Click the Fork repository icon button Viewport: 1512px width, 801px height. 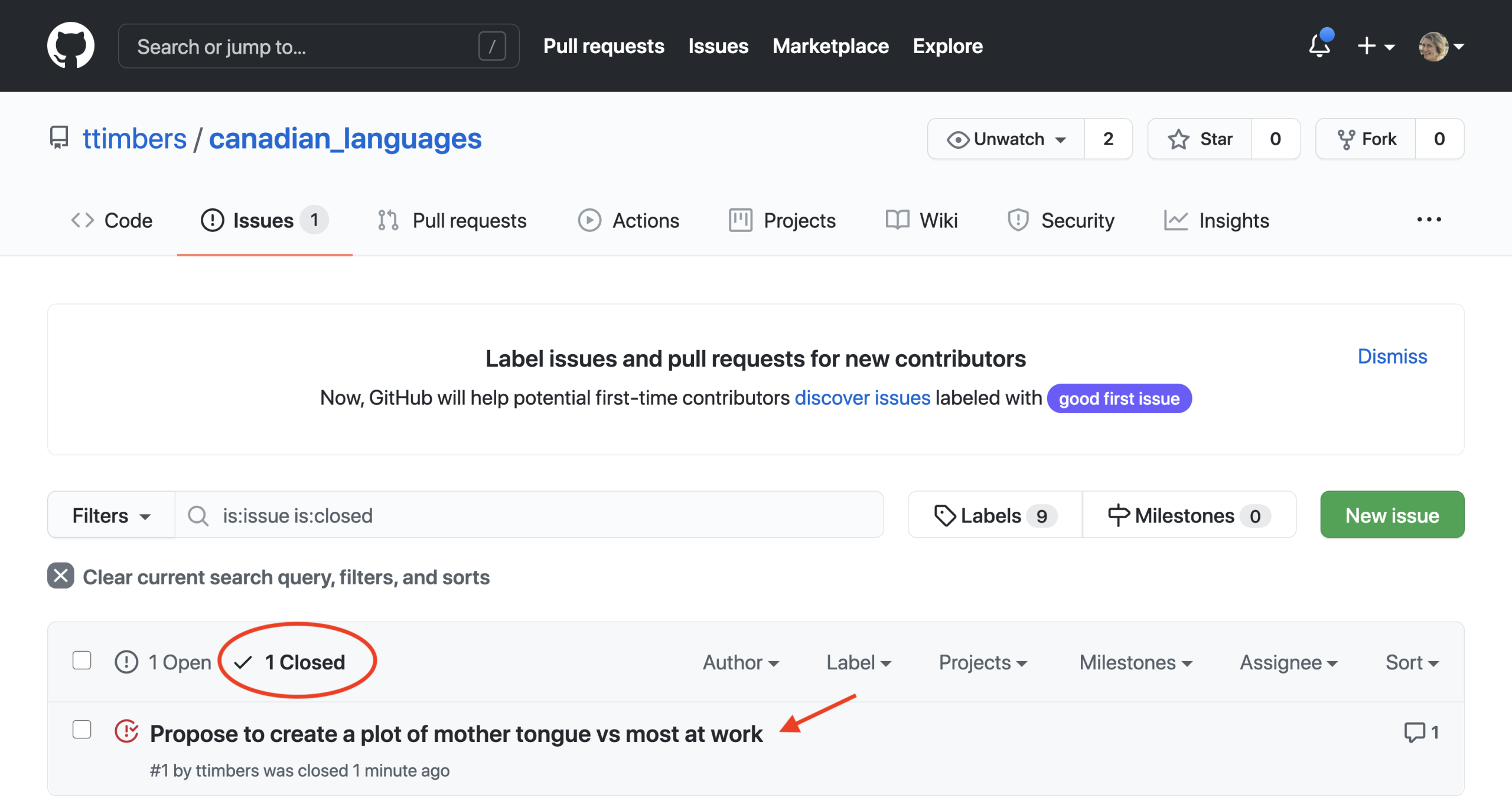[x=1366, y=139]
